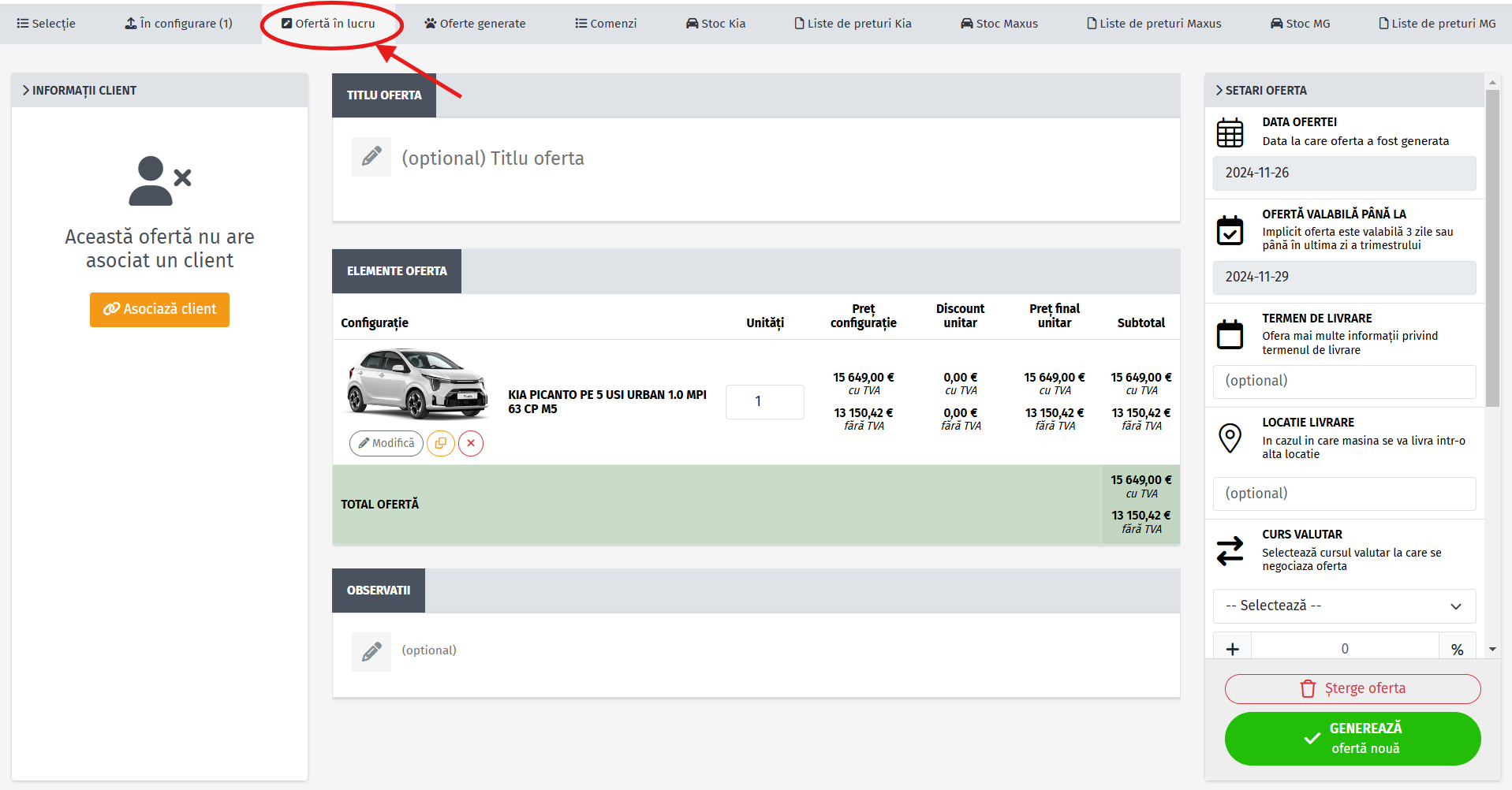Click the Discount unitar column header
The height and width of the screenshot is (790, 1512).
[x=960, y=315]
